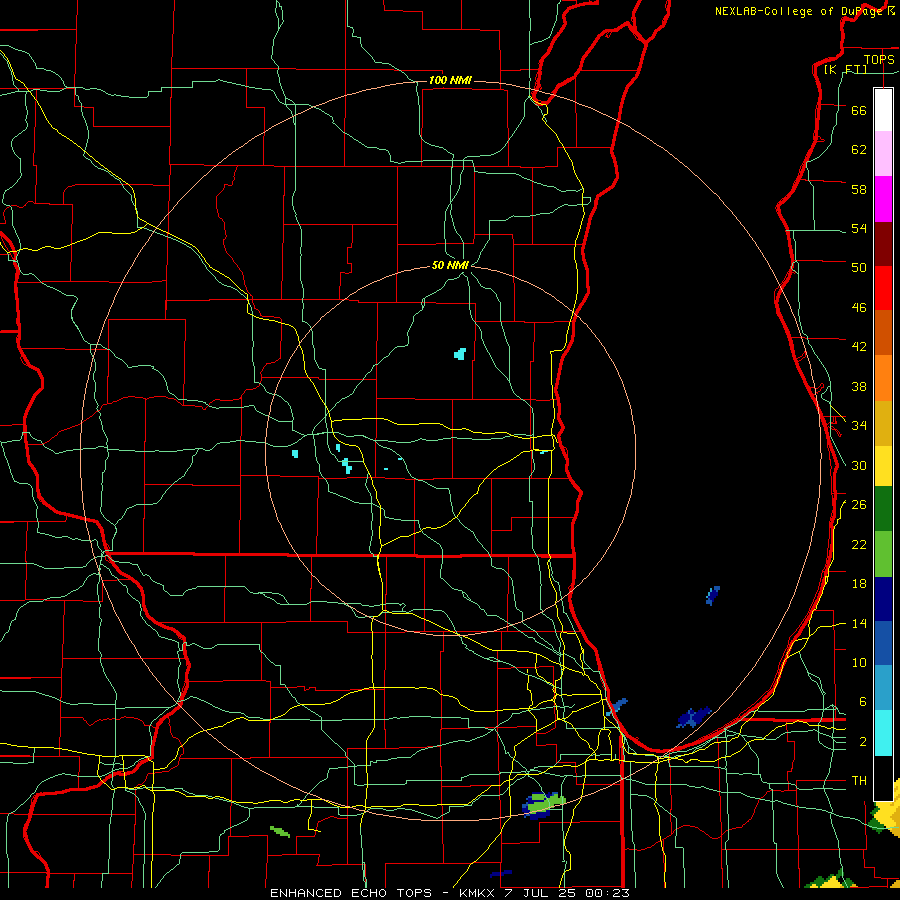The width and height of the screenshot is (900, 900).
Task: Click the "58" legend value
Action: pos(859,189)
